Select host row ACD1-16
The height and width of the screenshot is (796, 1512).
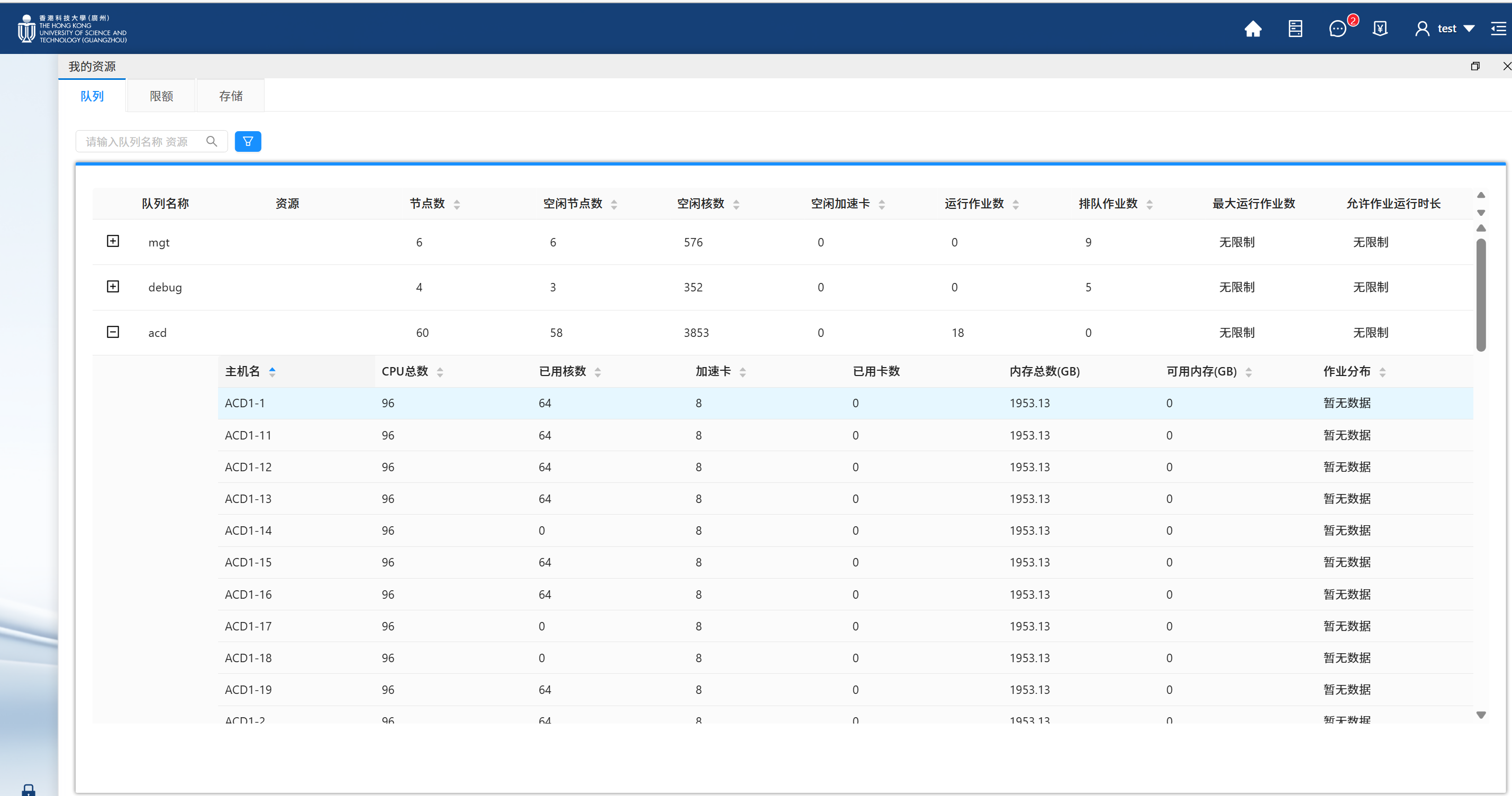coord(845,594)
